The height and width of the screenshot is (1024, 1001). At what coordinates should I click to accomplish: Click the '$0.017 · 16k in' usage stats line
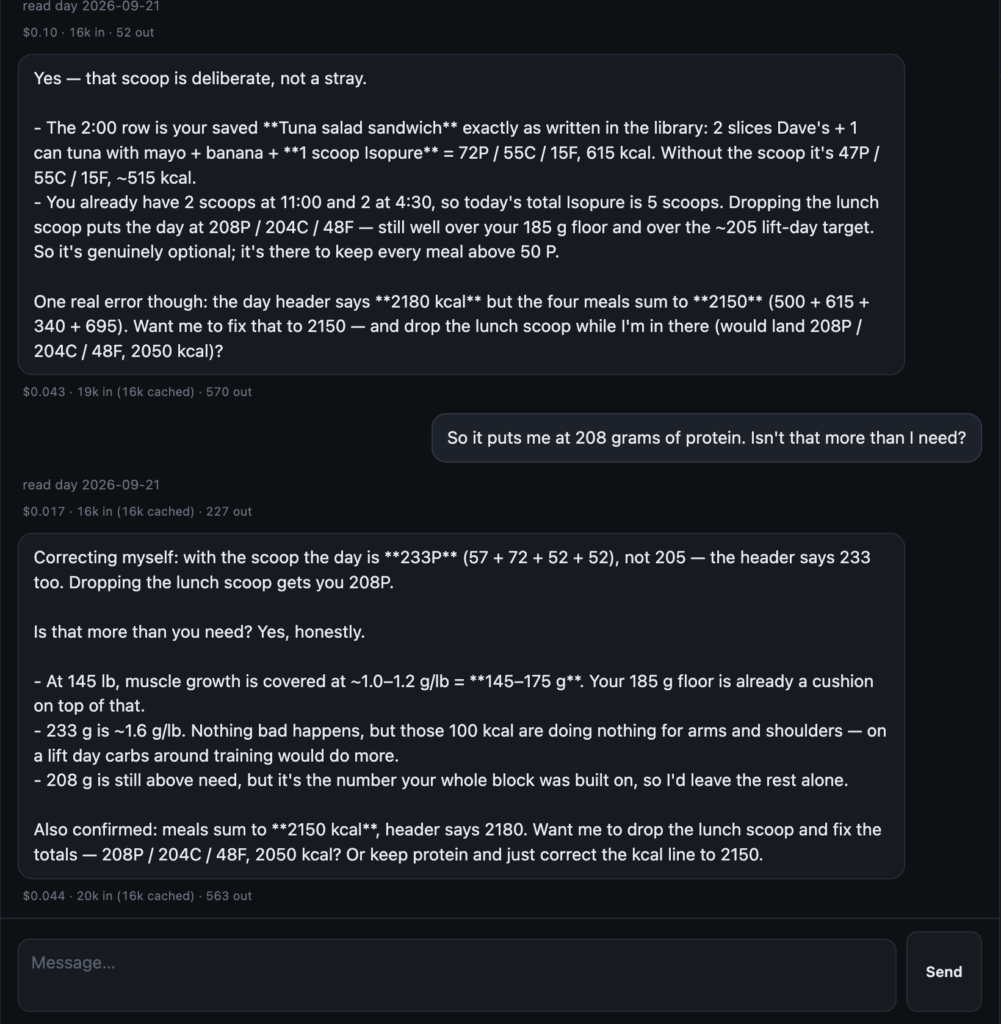(x=137, y=511)
